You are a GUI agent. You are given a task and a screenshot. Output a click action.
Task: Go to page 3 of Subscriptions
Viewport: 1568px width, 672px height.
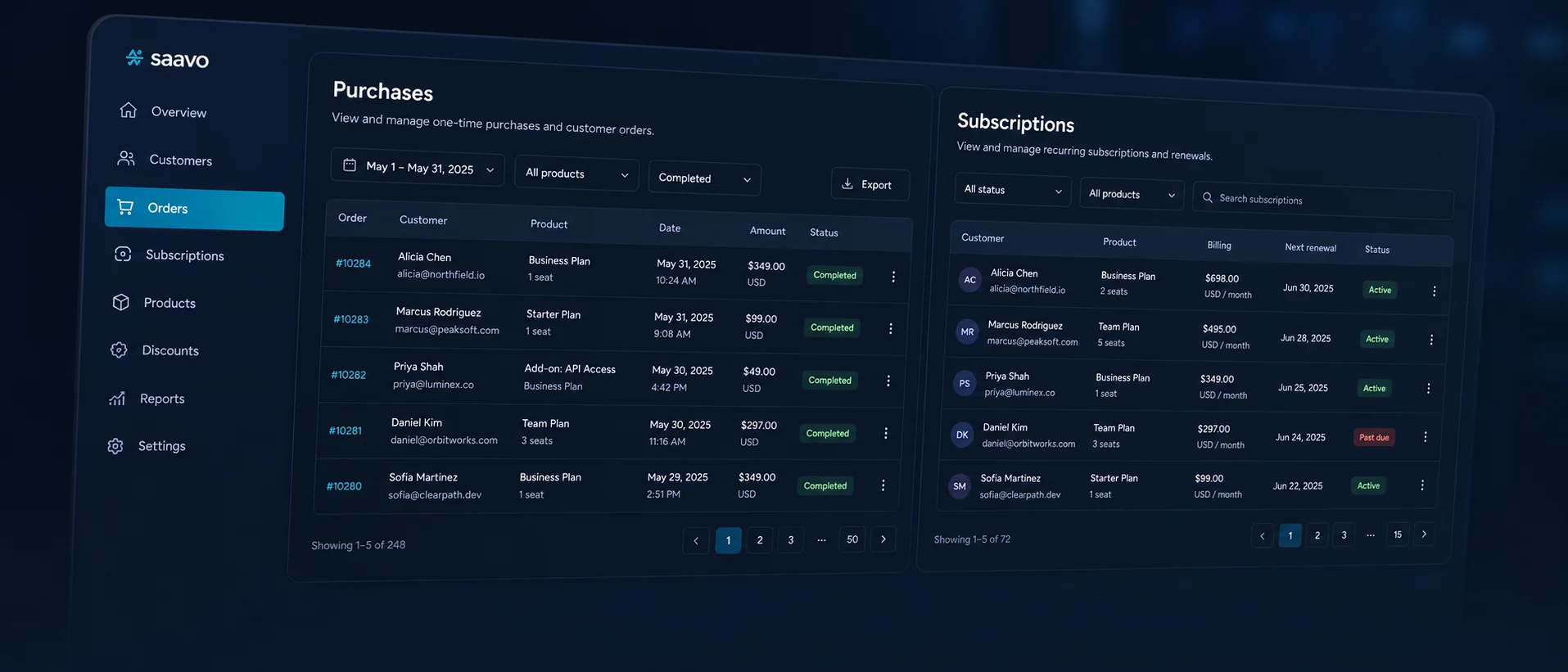tap(1344, 535)
